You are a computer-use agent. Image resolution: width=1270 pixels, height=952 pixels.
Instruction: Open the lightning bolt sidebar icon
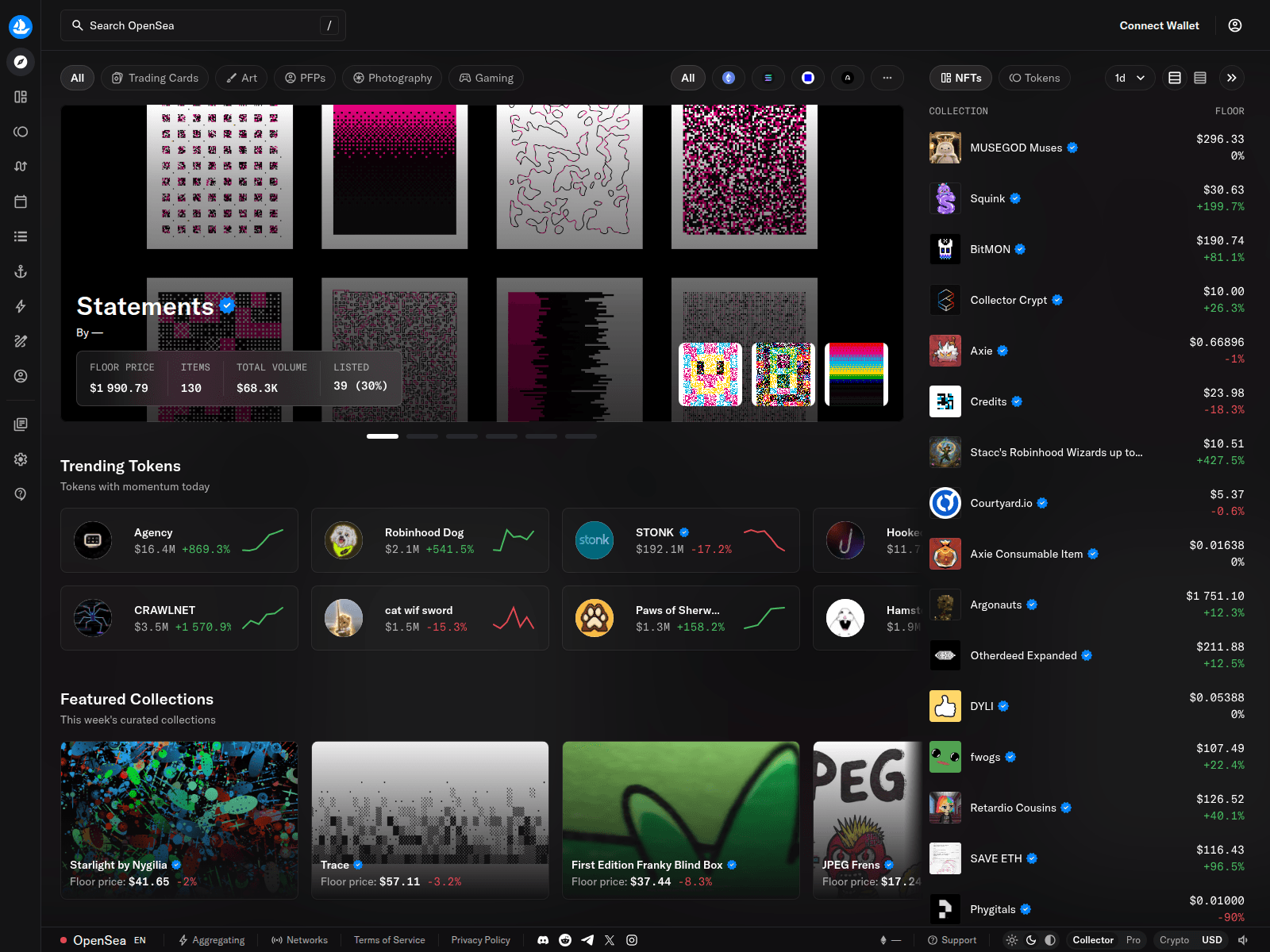pyautogui.click(x=21, y=306)
